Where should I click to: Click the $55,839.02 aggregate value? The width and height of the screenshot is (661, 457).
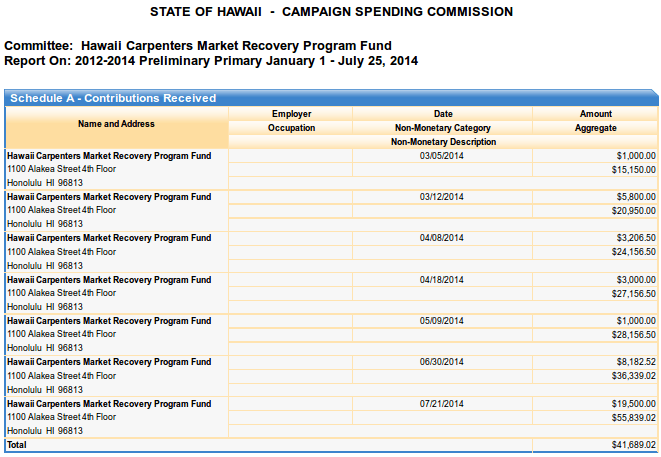click(634, 418)
